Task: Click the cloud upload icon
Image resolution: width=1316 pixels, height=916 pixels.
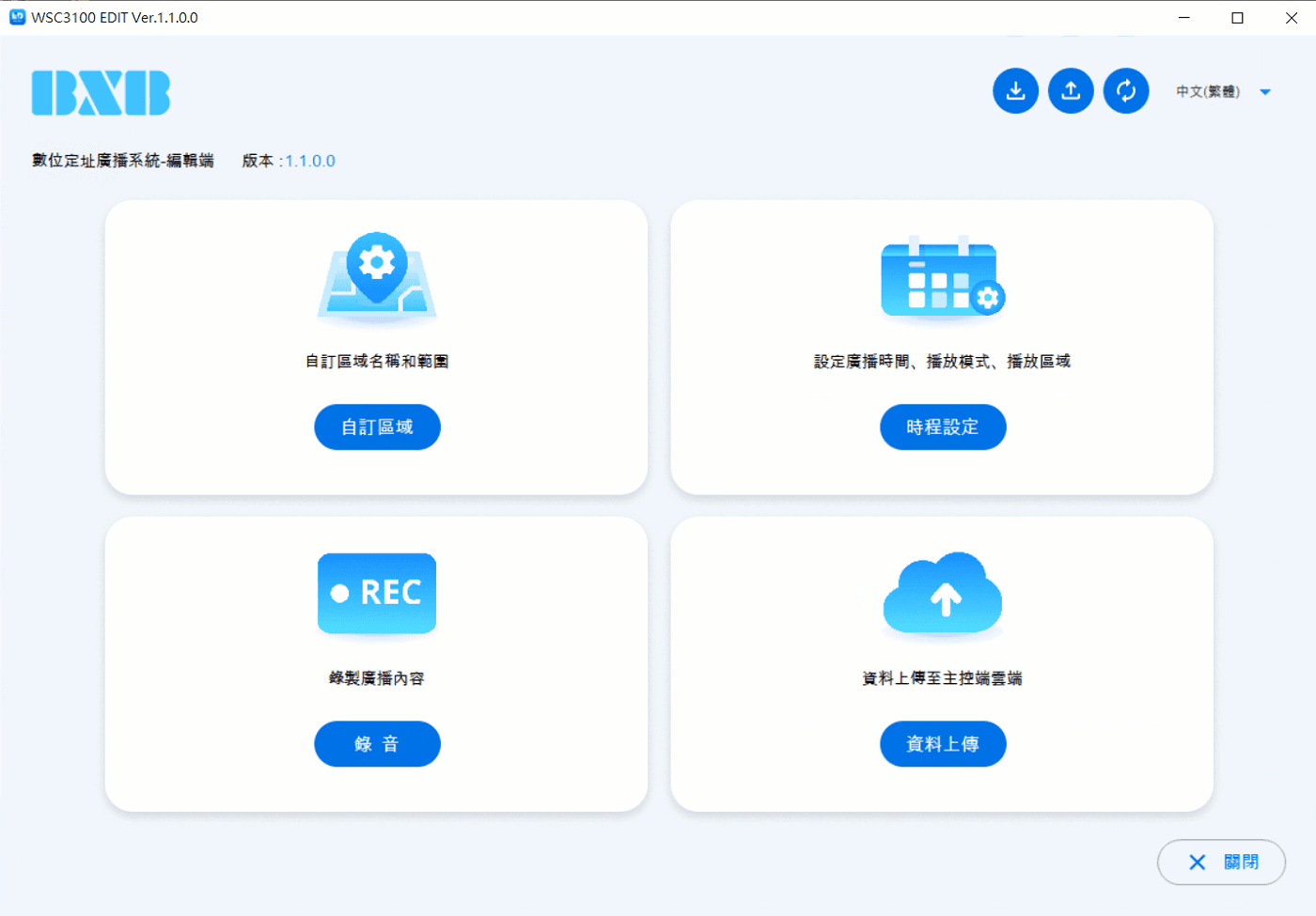Action: [942, 593]
